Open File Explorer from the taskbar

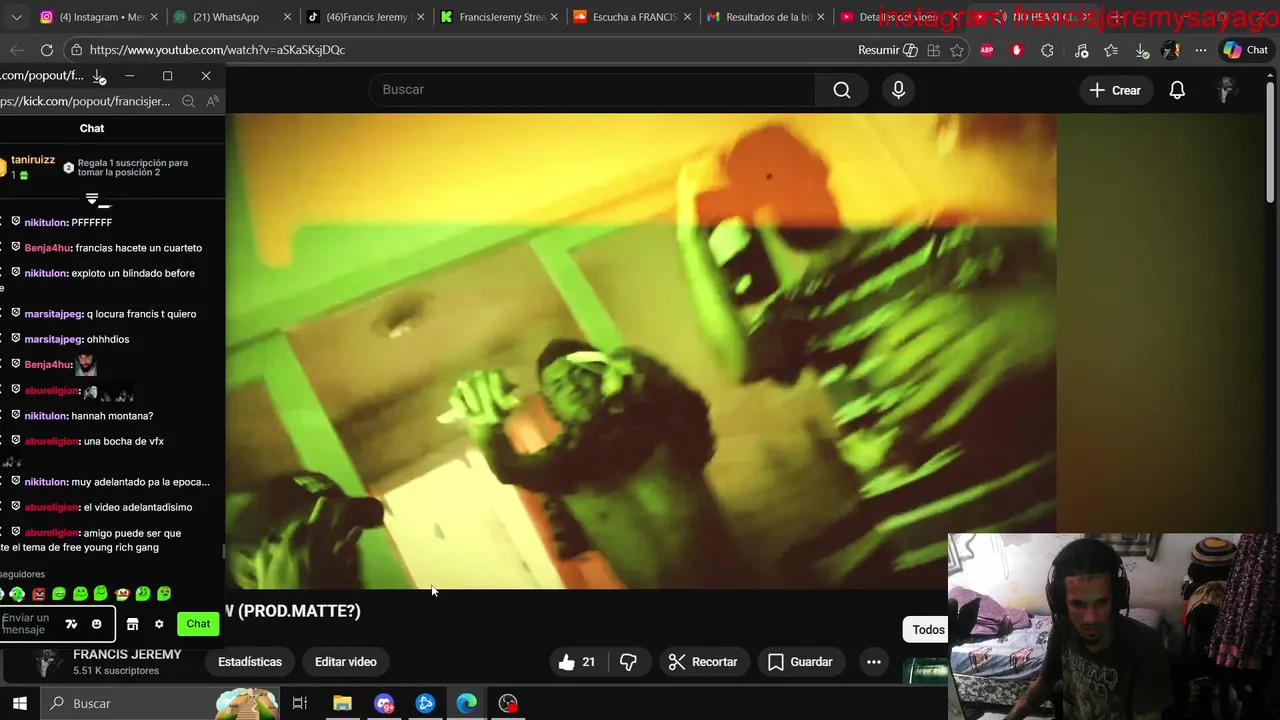342,704
